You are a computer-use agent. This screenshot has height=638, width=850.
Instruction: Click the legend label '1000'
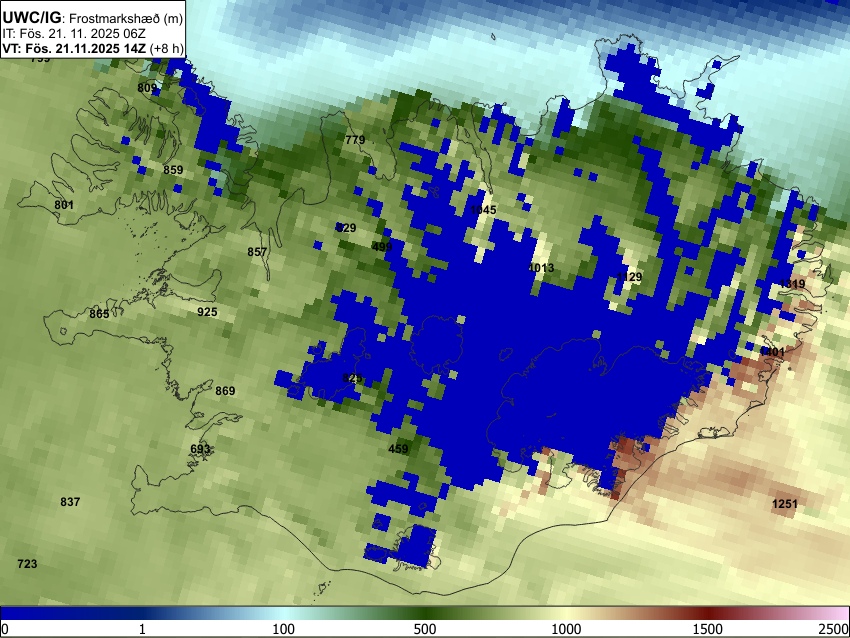566,629
